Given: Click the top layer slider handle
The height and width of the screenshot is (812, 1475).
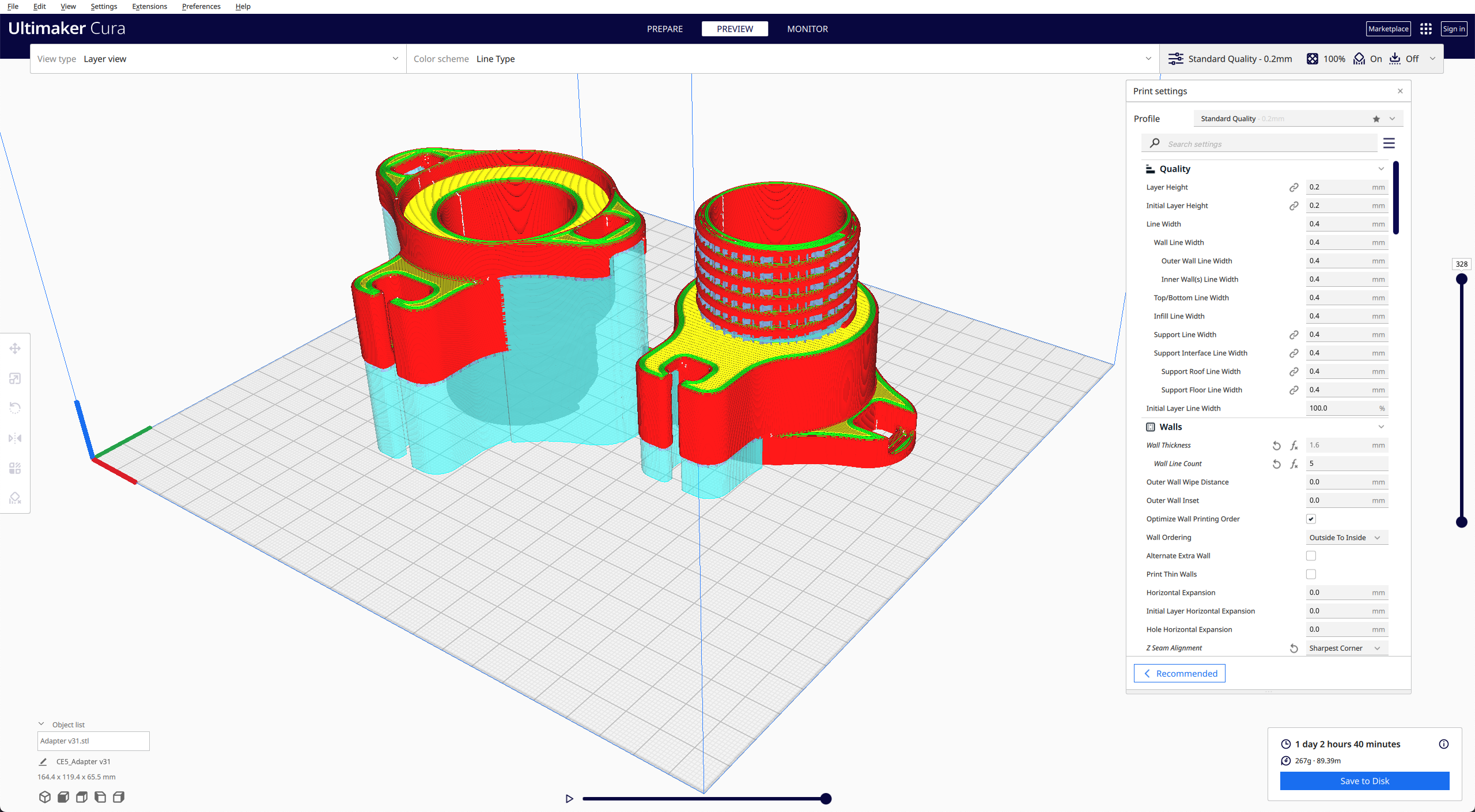Looking at the screenshot, I should 1462,279.
